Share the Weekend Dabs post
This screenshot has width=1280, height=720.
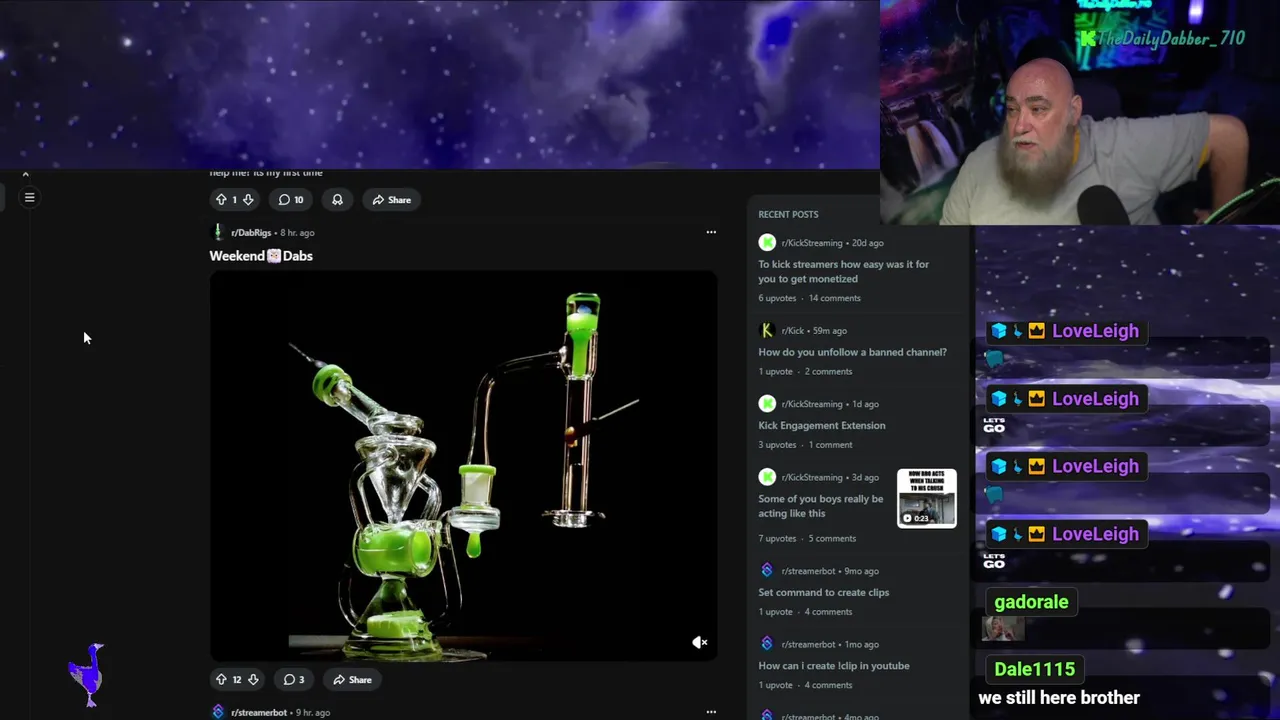[352, 680]
